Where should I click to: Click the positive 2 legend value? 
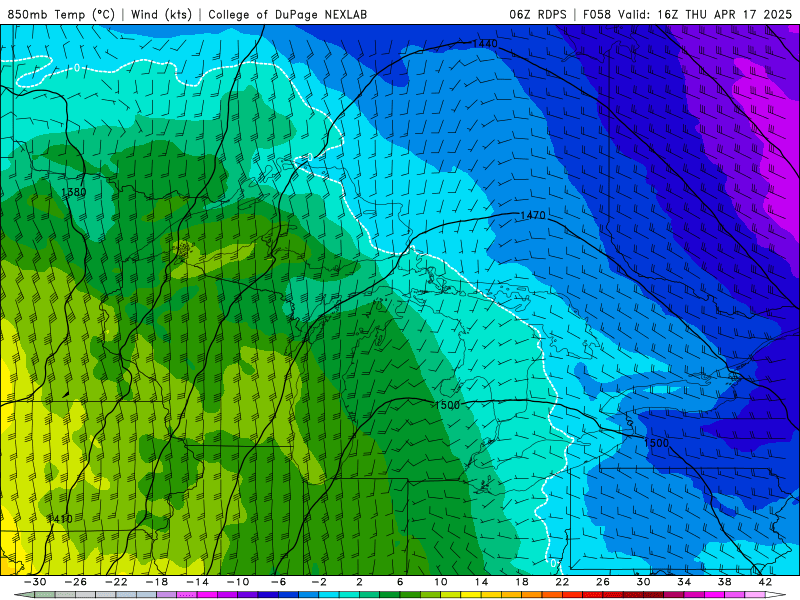tap(359, 582)
